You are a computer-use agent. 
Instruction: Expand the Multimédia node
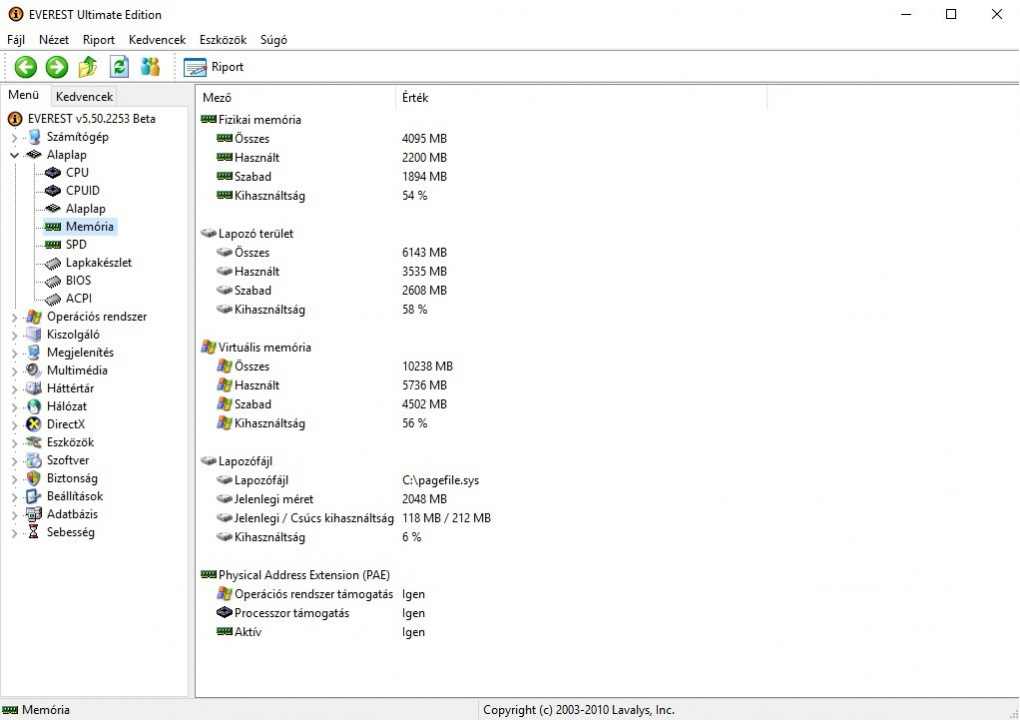pyautogui.click(x=14, y=371)
